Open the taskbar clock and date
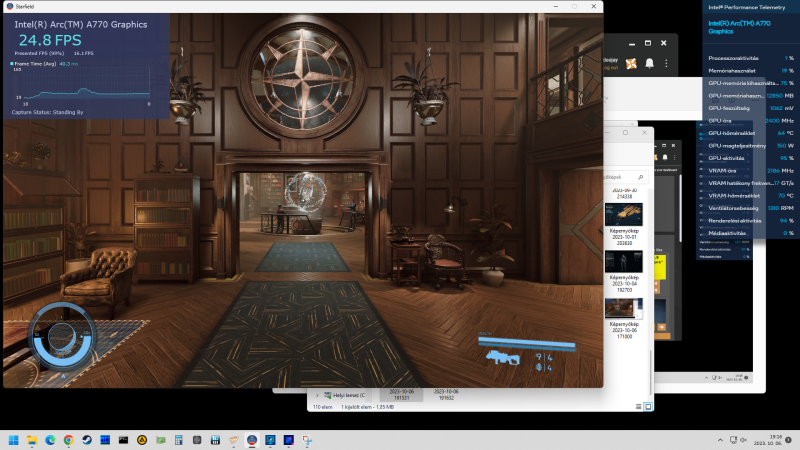Screen dimensions: 800x450 768,440
